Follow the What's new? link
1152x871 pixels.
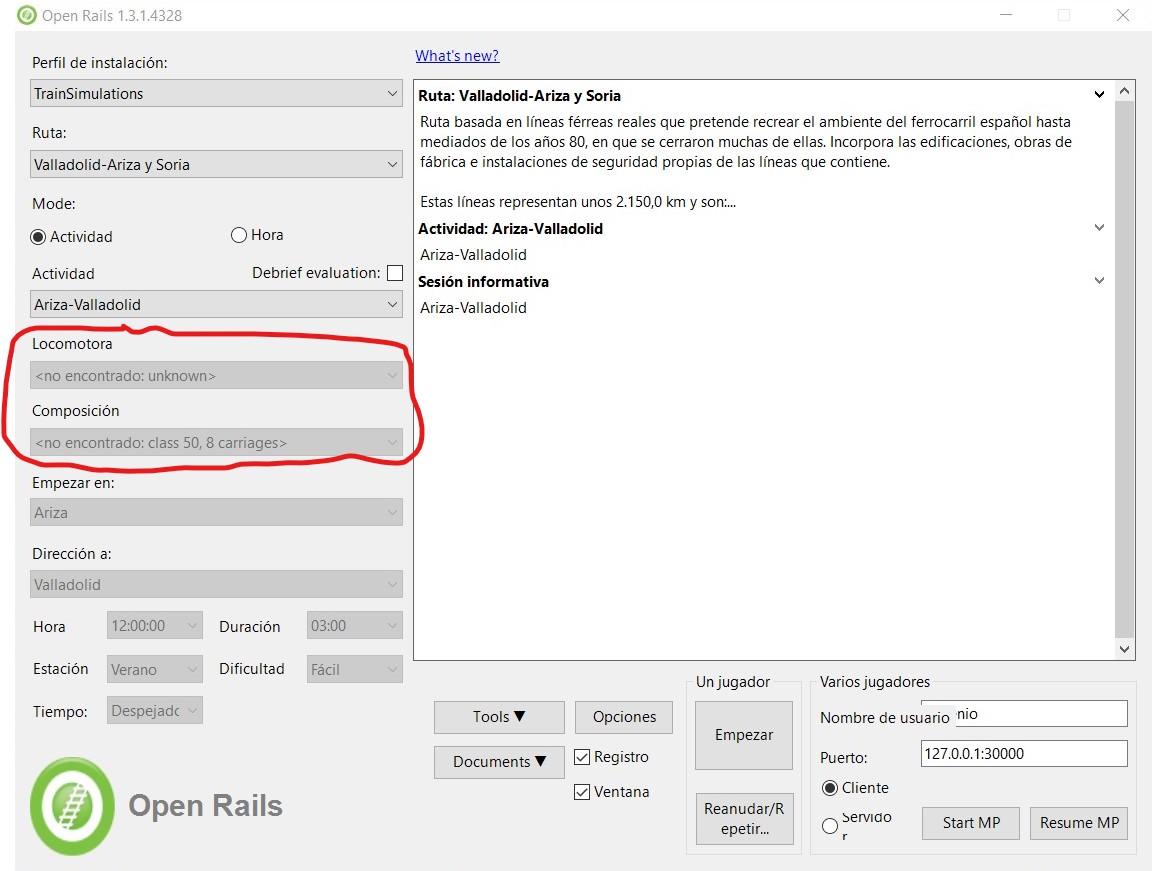point(457,56)
